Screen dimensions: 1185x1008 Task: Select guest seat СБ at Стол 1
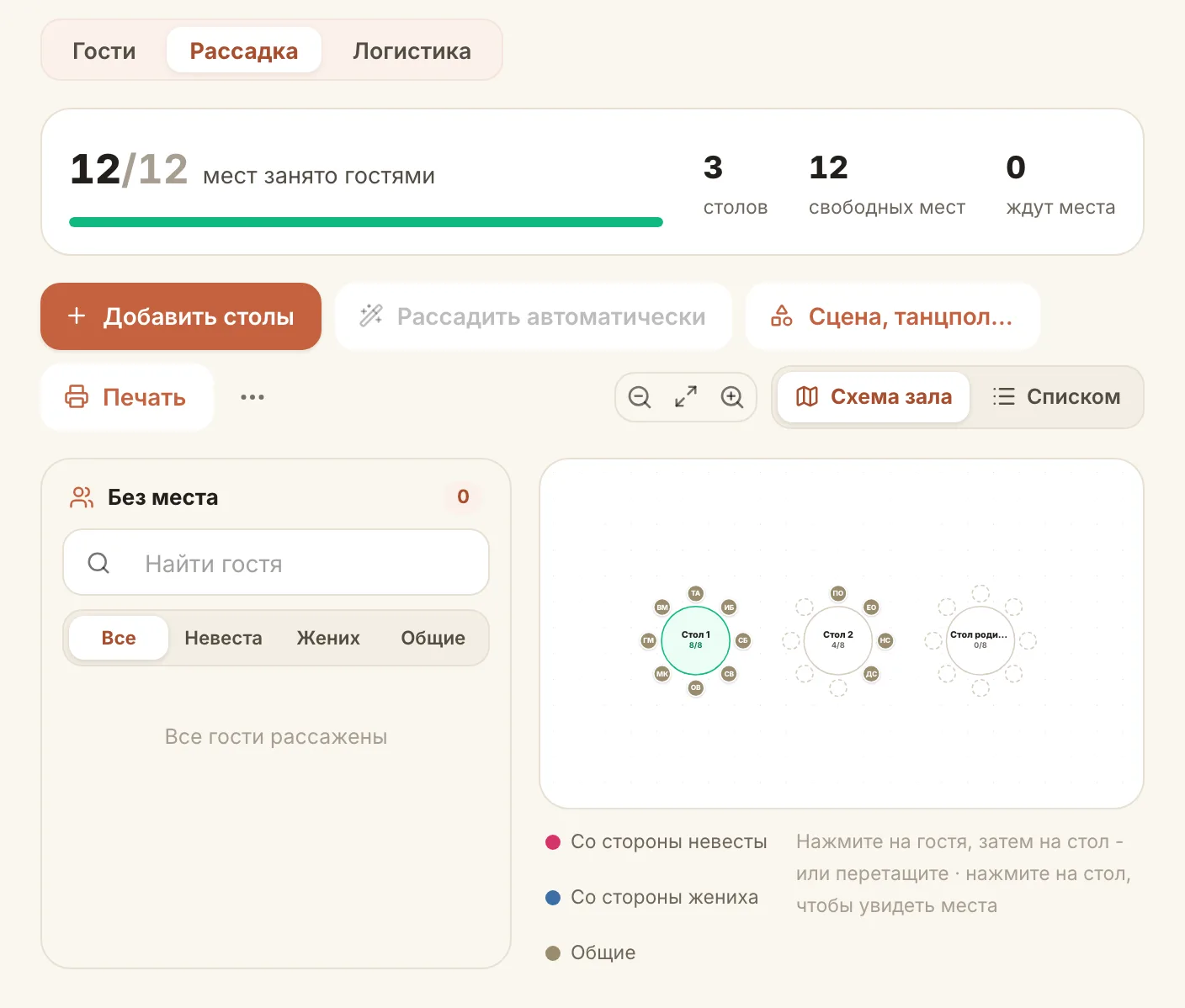click(x=743, y=640)
